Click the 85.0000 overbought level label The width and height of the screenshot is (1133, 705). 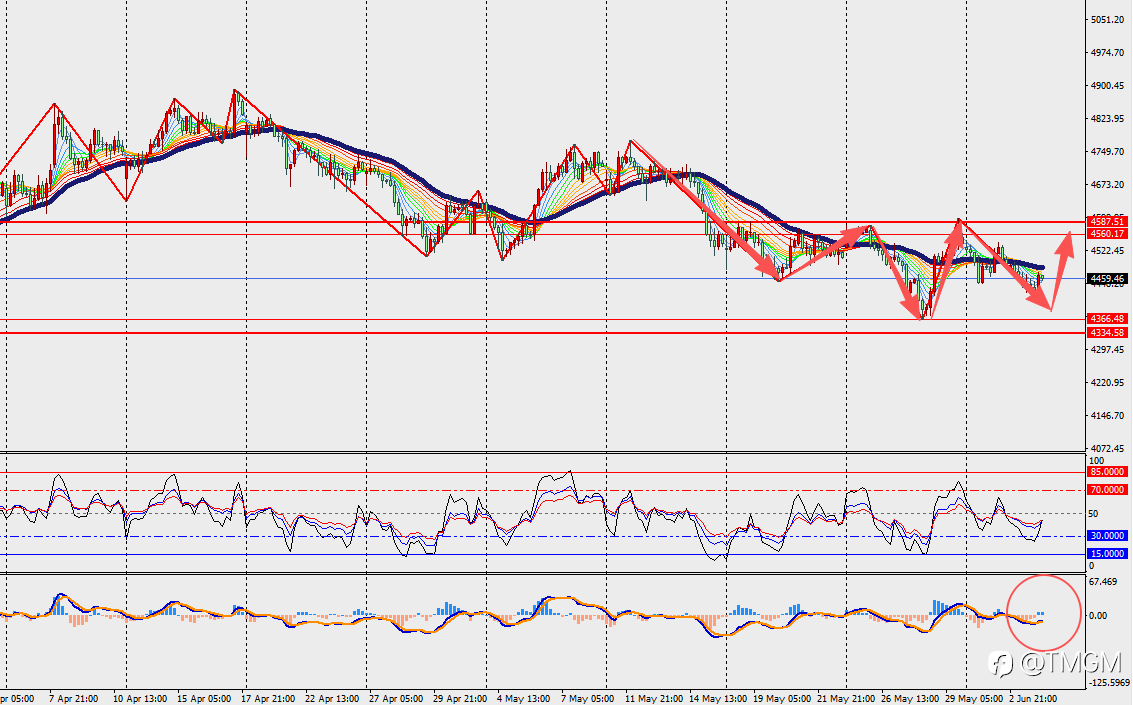(1107, 472)
